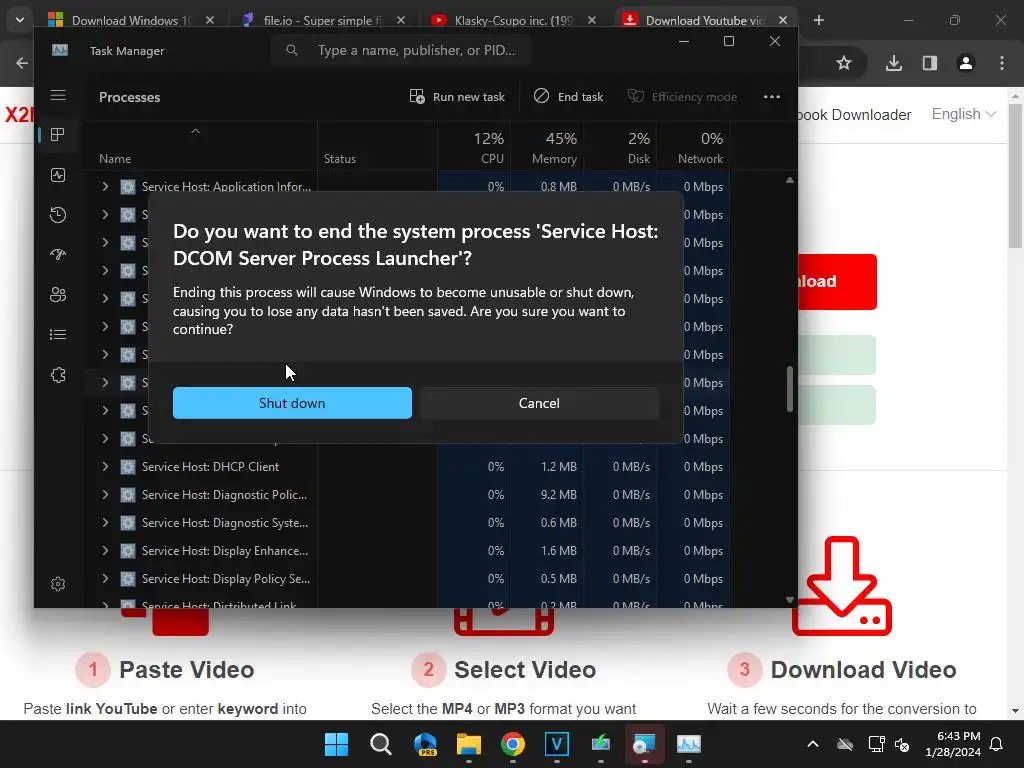Viewport: 1024px width, 768px height.
Task: Open notification bell in system tray
Action: pos(997,744)
